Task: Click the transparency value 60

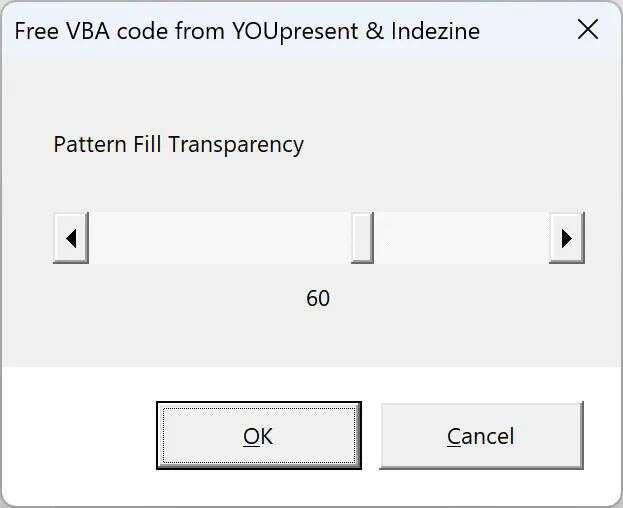Action: pos(318,298)
